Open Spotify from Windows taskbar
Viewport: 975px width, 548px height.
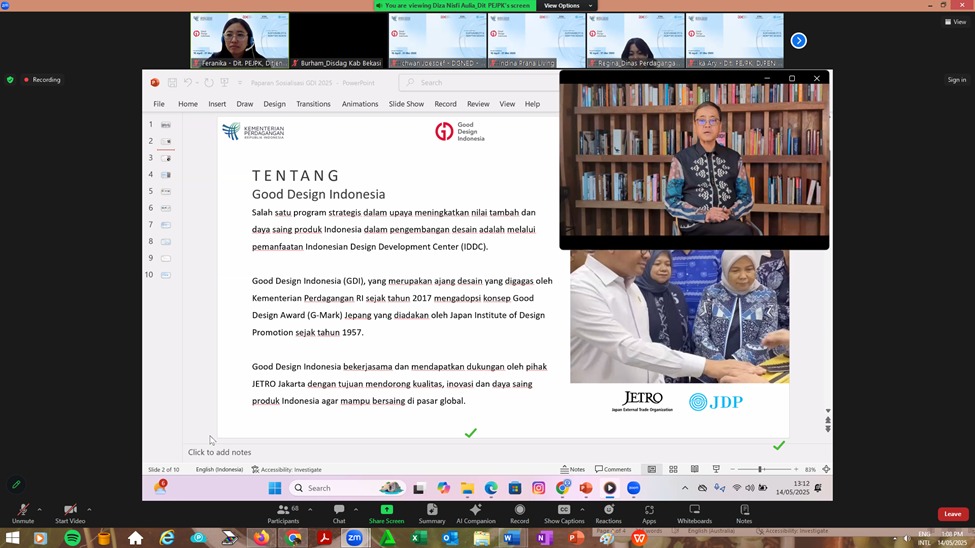pyautogui.click(x=72, y=537)
